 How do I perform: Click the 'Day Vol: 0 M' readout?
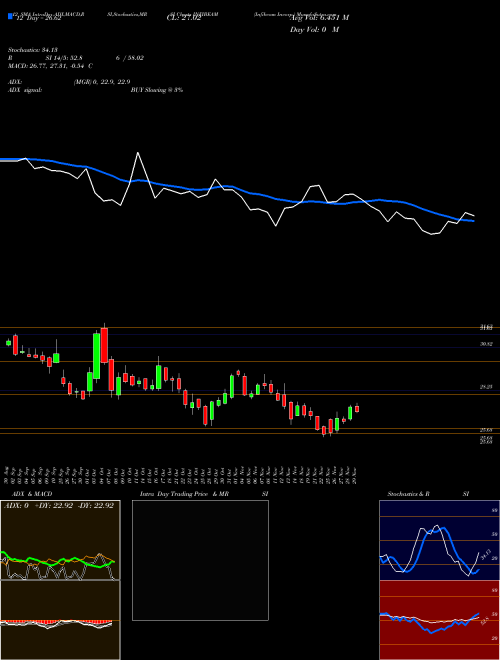(314, 30)
